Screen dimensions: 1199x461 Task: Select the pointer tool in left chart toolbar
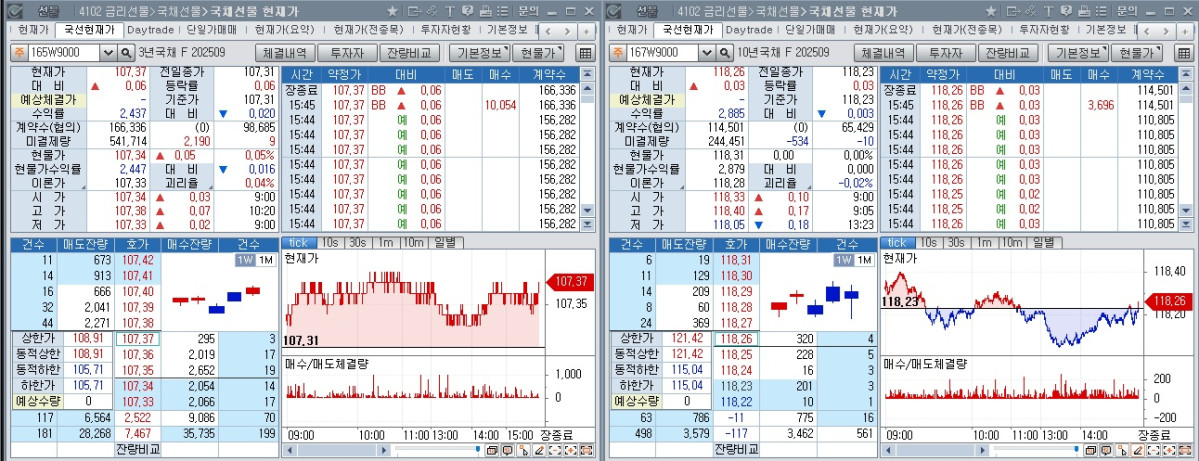[523, 450]
